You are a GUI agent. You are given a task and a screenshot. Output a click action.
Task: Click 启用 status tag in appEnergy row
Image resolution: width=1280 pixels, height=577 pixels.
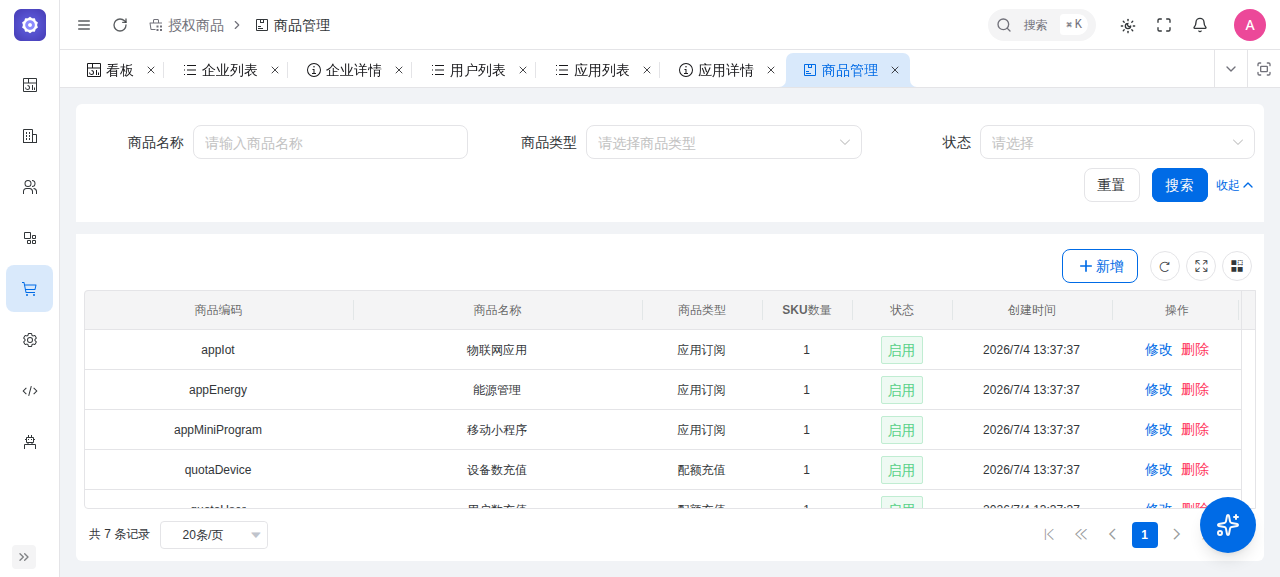tap(902, 390)
